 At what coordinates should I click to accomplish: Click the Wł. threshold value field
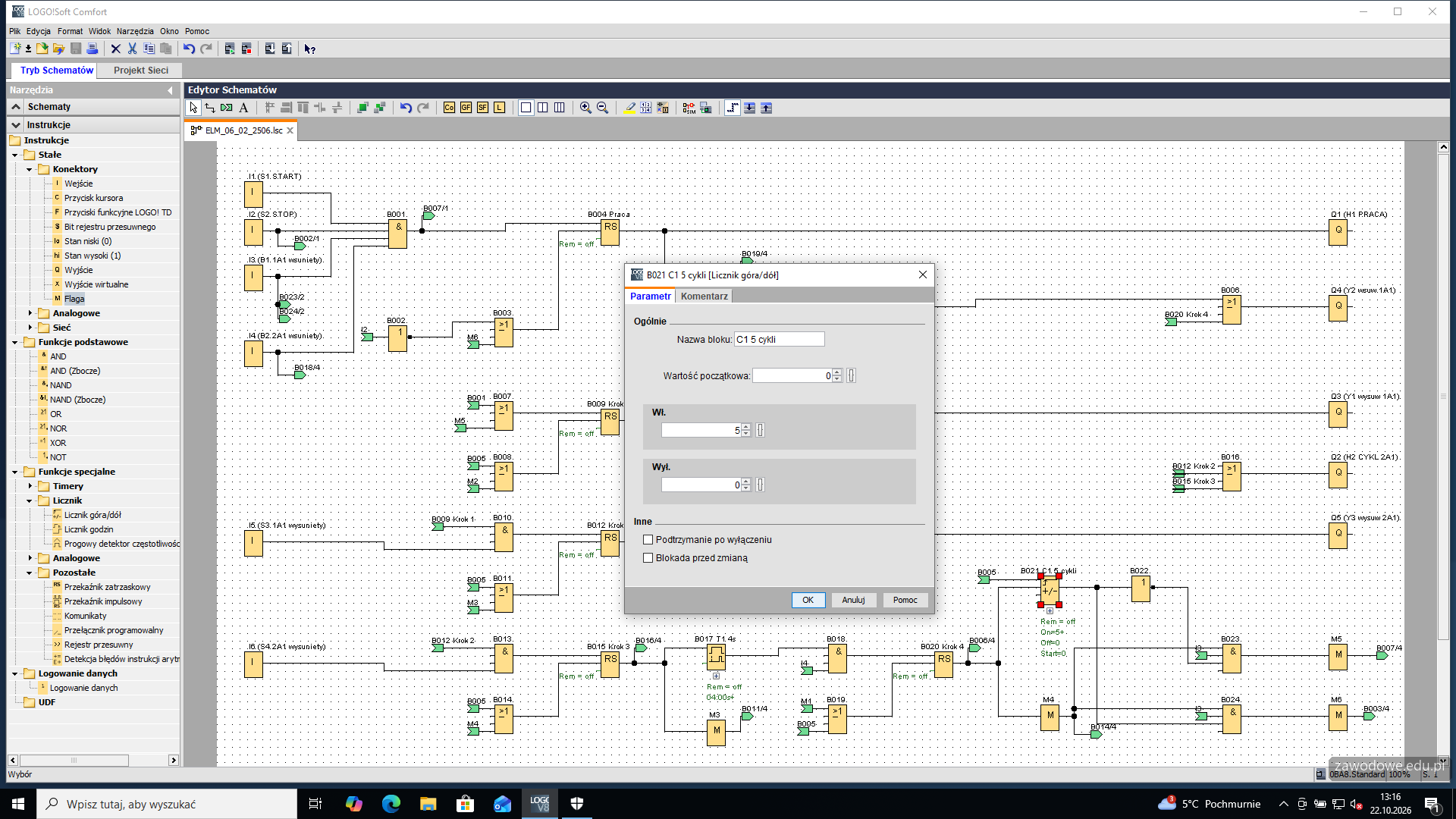701,431
